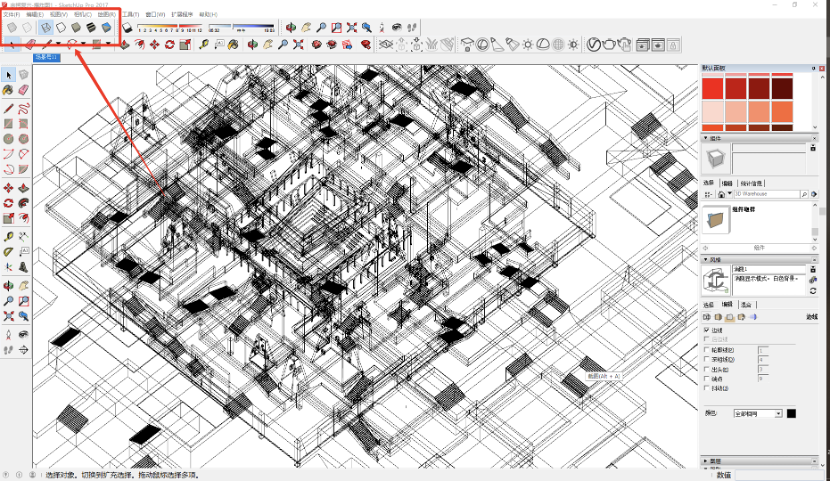Open the Rectangle tool dropdown arrow in top toolbar
830x482 pixels.
click(x=109, y=44)
